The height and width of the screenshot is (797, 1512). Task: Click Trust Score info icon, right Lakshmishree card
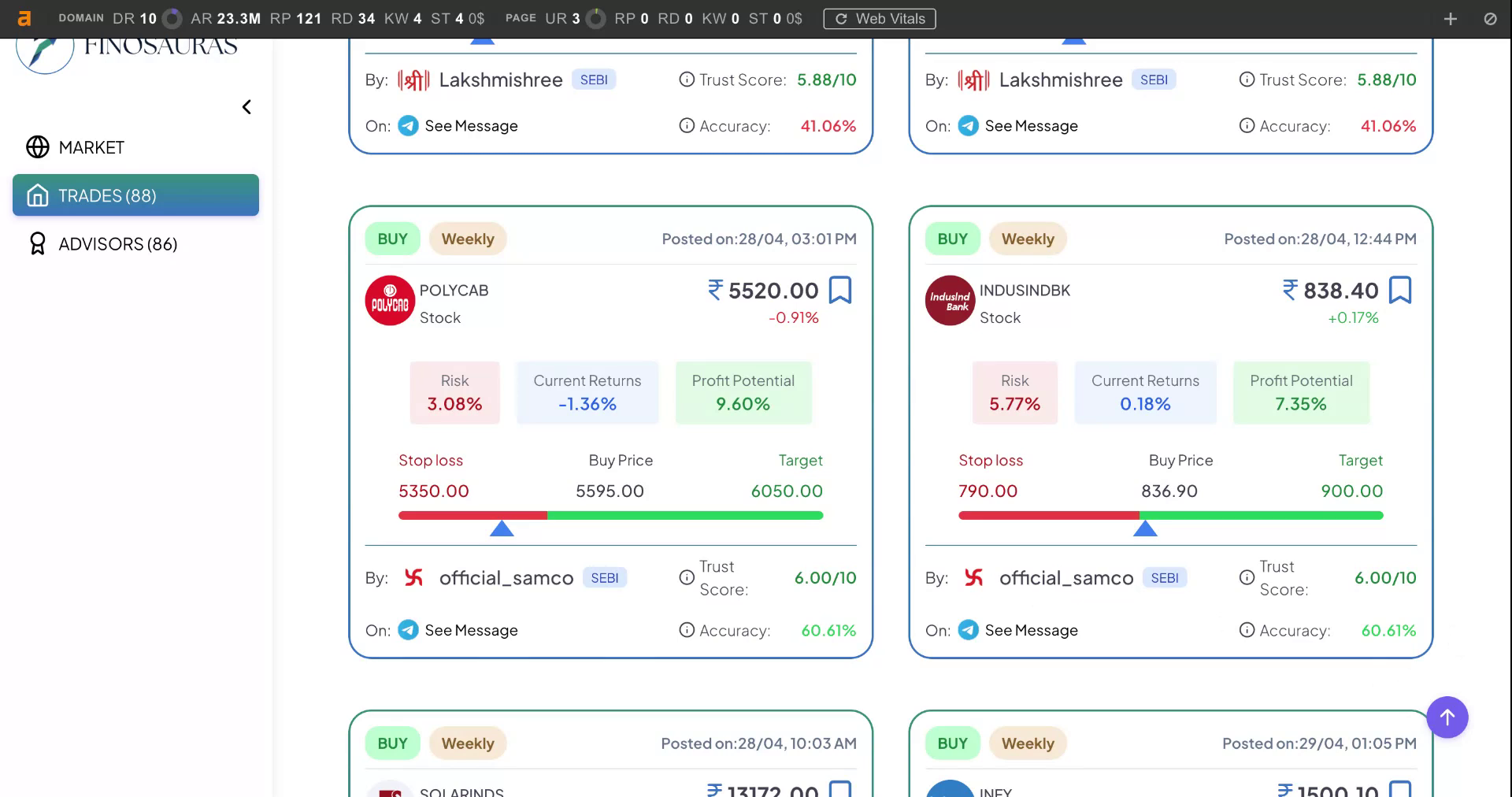1247,80
